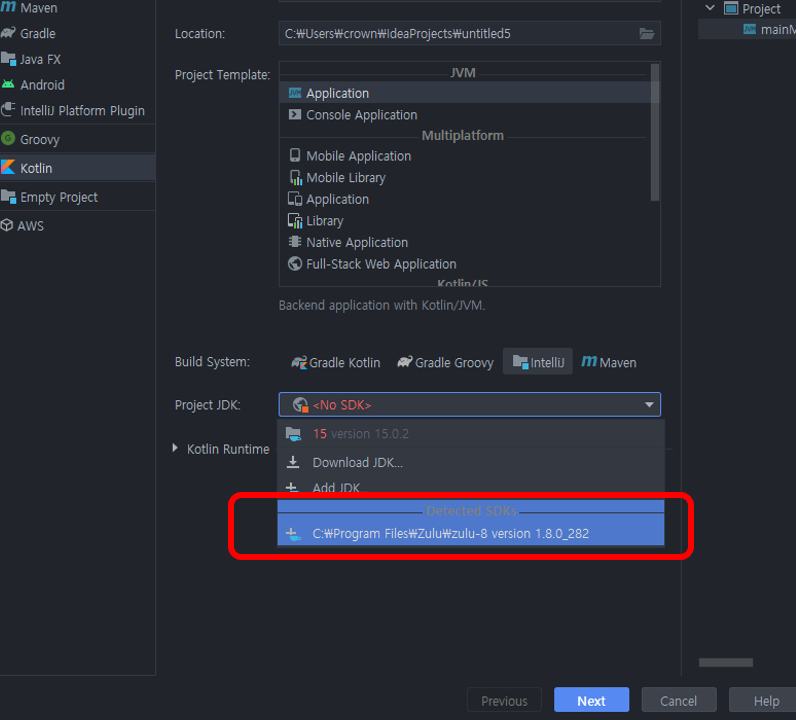The image size is (796, 720).
Task: Choose Gradle Kotlin build system
Action: click(336, 362)
